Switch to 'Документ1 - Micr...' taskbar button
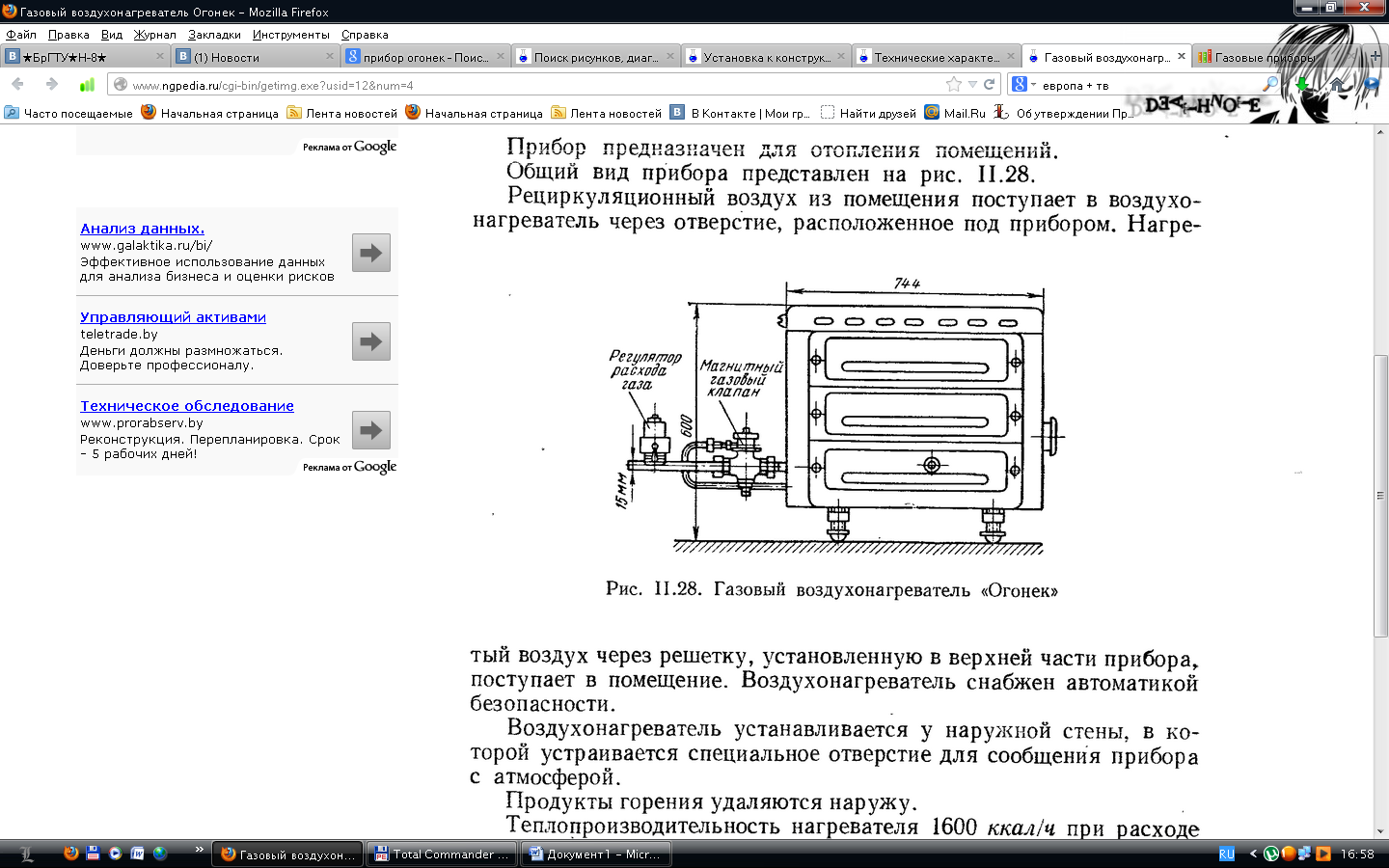1389x868 pixels. coord(595,854)
